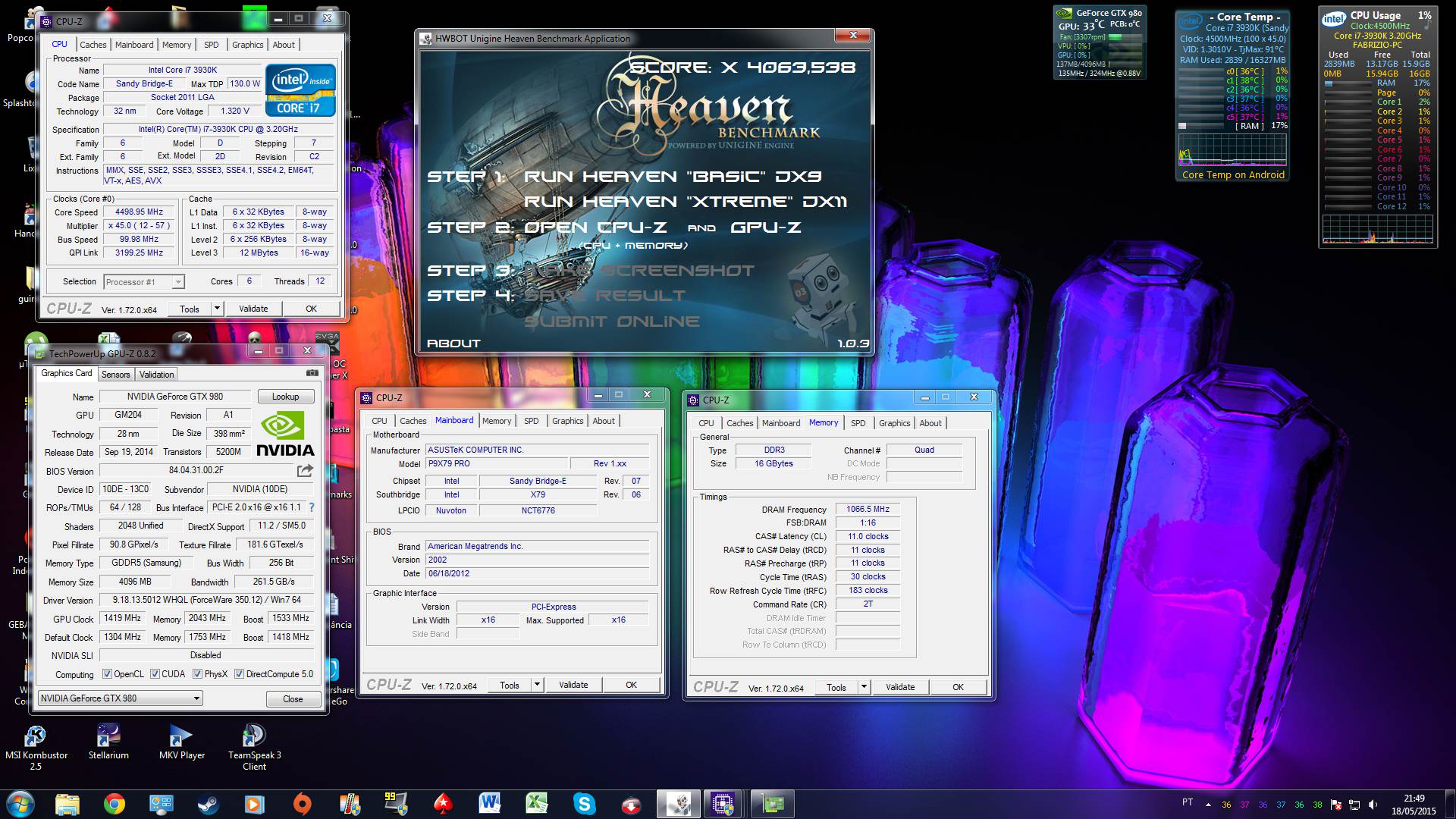Switch to the SPD tab in the top CPU-Z window
This screenshot has width=1456, height=819.
tap(212, 45)
